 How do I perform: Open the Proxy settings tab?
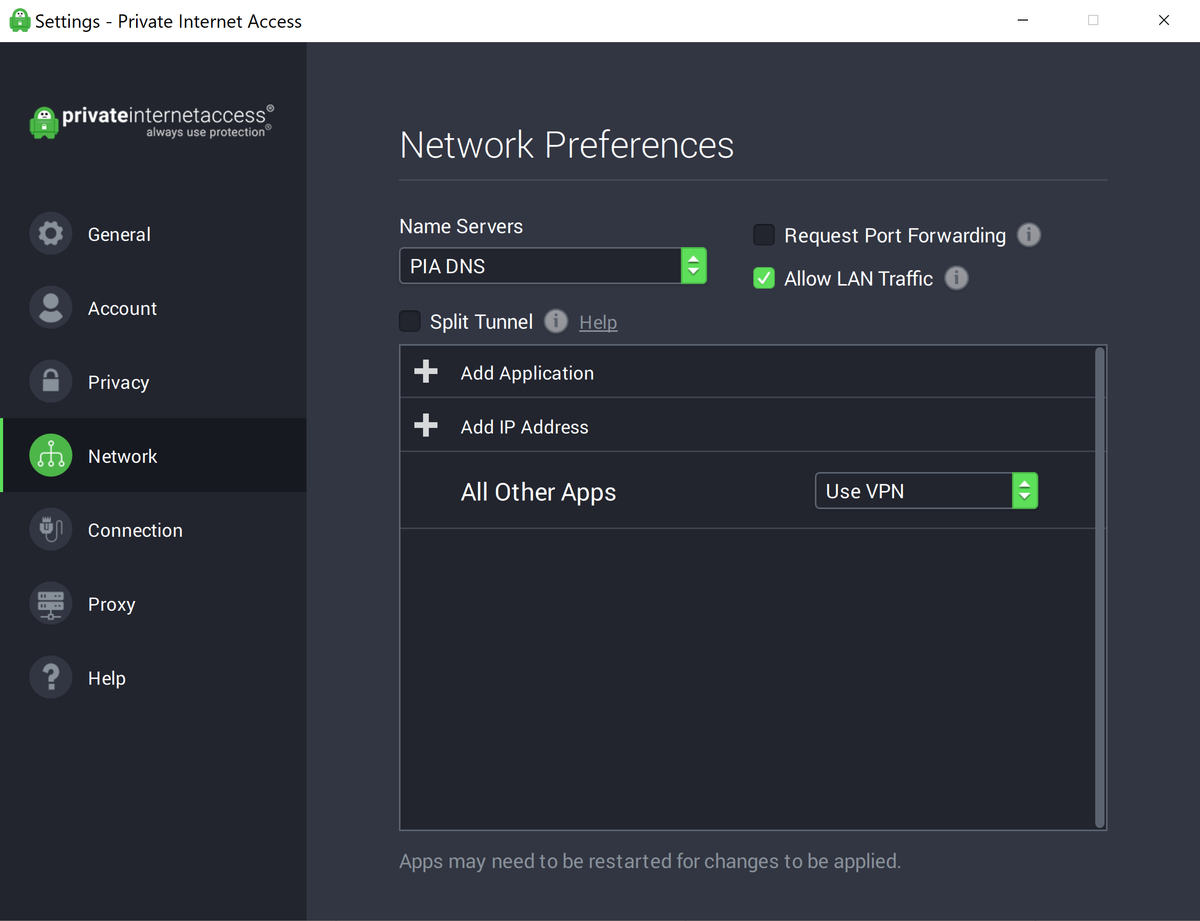click(153, 604)
